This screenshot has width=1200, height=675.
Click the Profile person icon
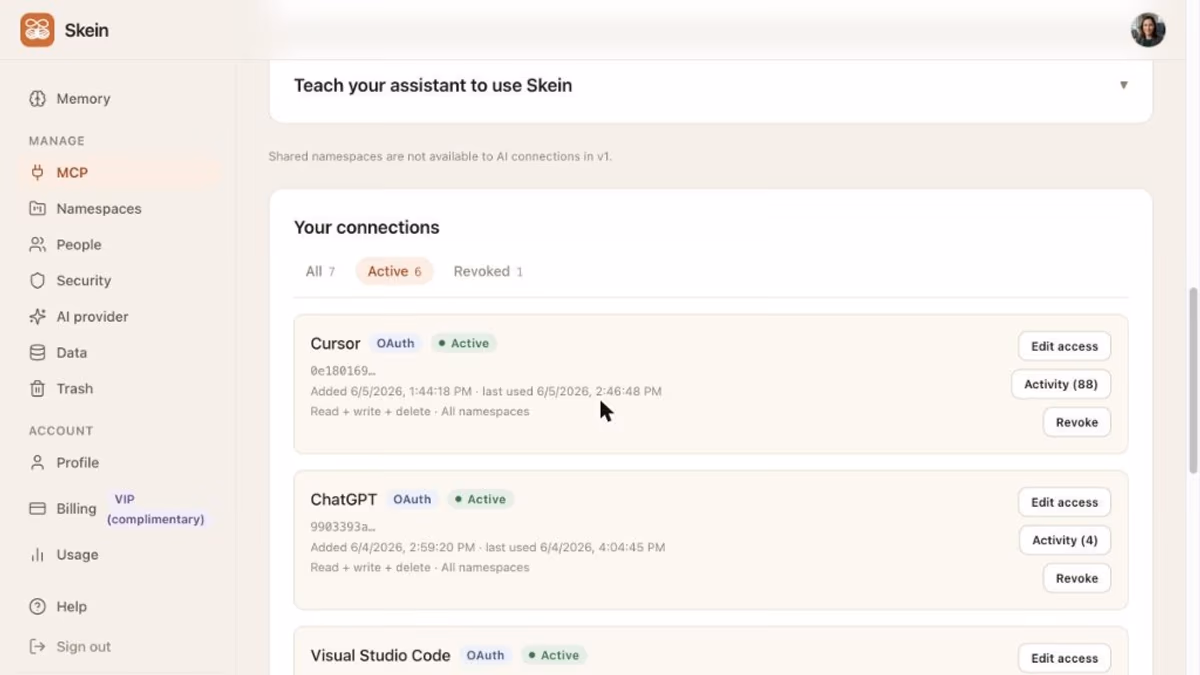click(38, 463)
